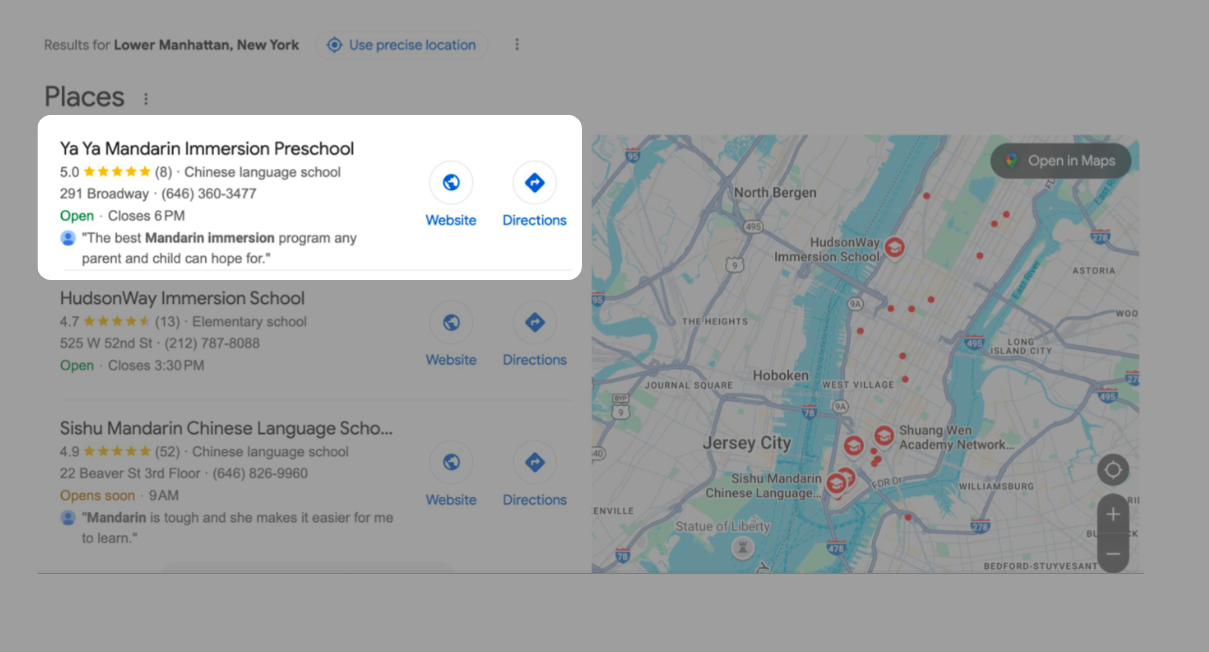
Task: Get directions to Ya Ya Mandarin Preschool
Action: (534, 196)
